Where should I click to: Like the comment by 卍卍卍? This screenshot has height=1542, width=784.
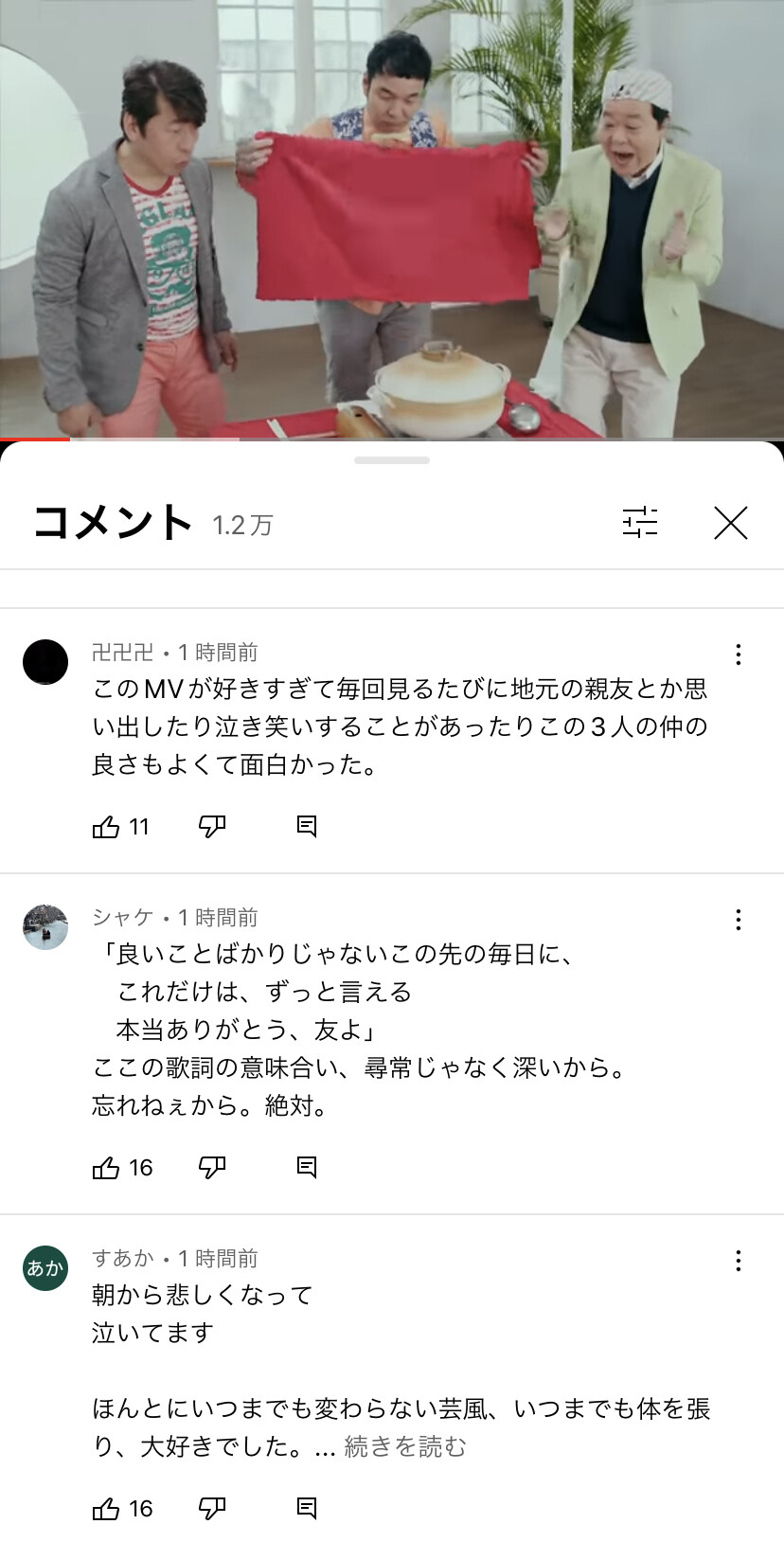click(106, 827)
